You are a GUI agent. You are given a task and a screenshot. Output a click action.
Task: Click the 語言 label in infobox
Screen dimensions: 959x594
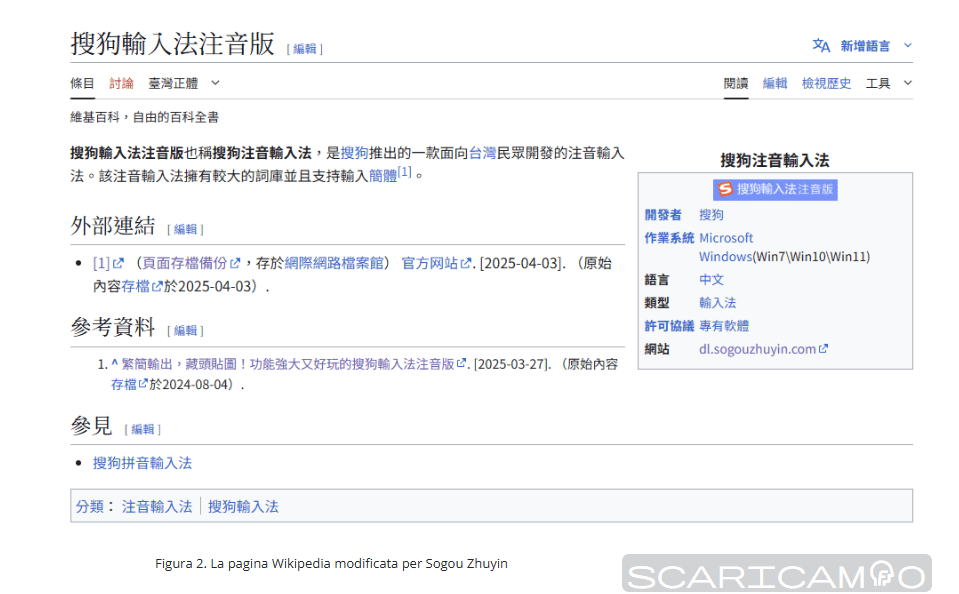tap(657, 280)
